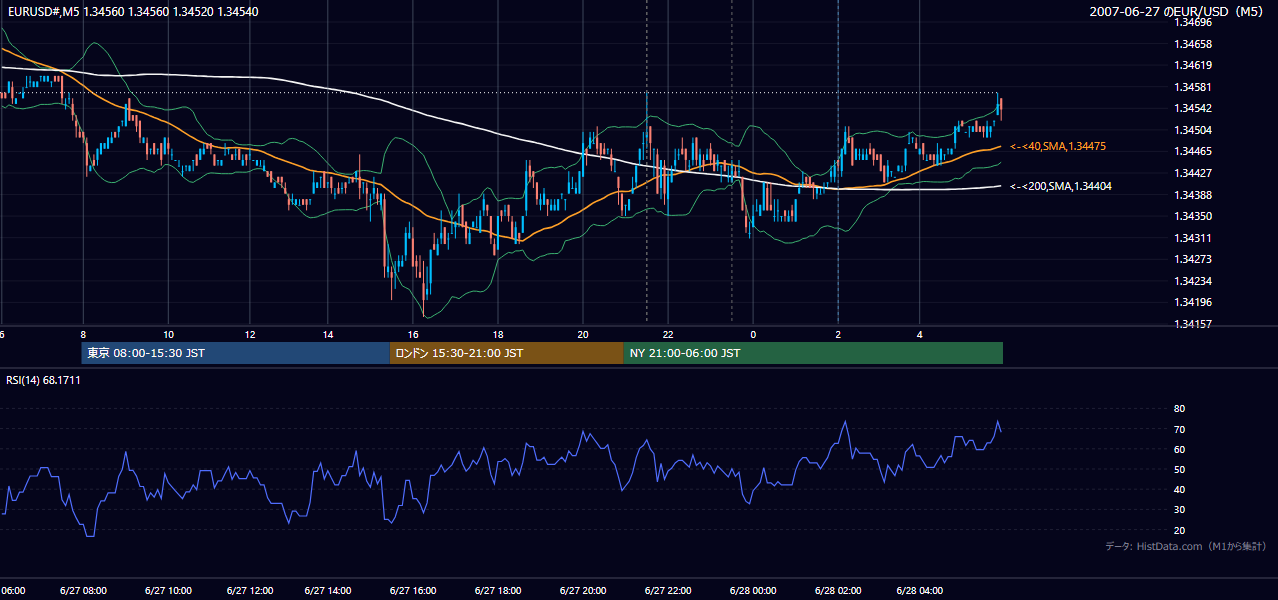Click hour label 18 under the price chart
This screenshot has height=600, width=1278.
498,334
